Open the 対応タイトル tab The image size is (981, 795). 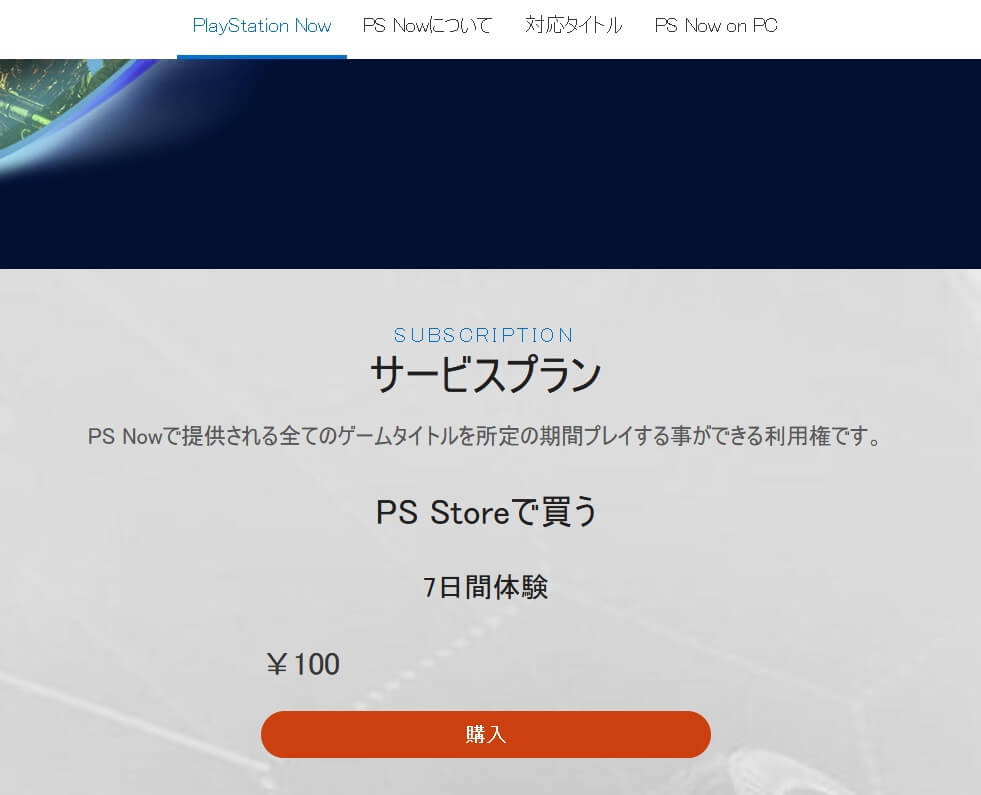573,26
